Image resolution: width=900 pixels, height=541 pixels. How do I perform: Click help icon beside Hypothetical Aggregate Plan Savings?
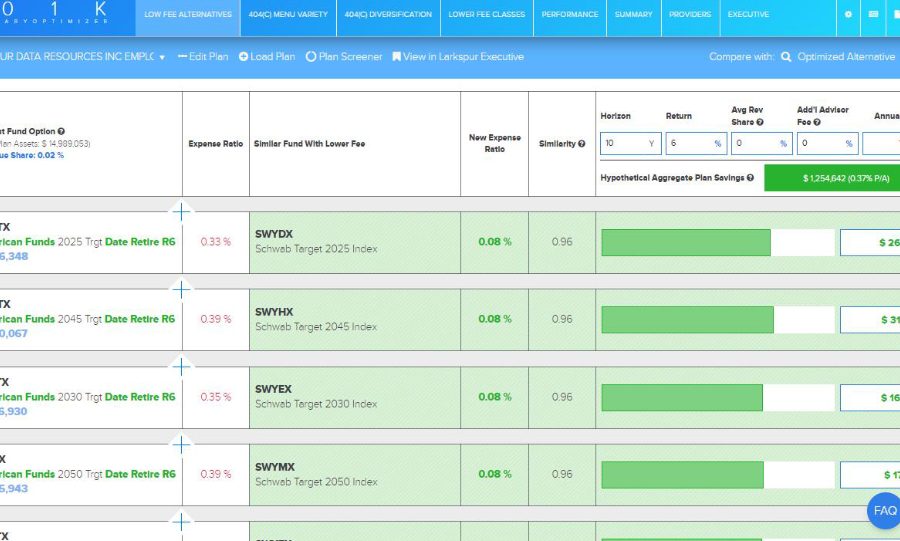(x=750, y=178)
